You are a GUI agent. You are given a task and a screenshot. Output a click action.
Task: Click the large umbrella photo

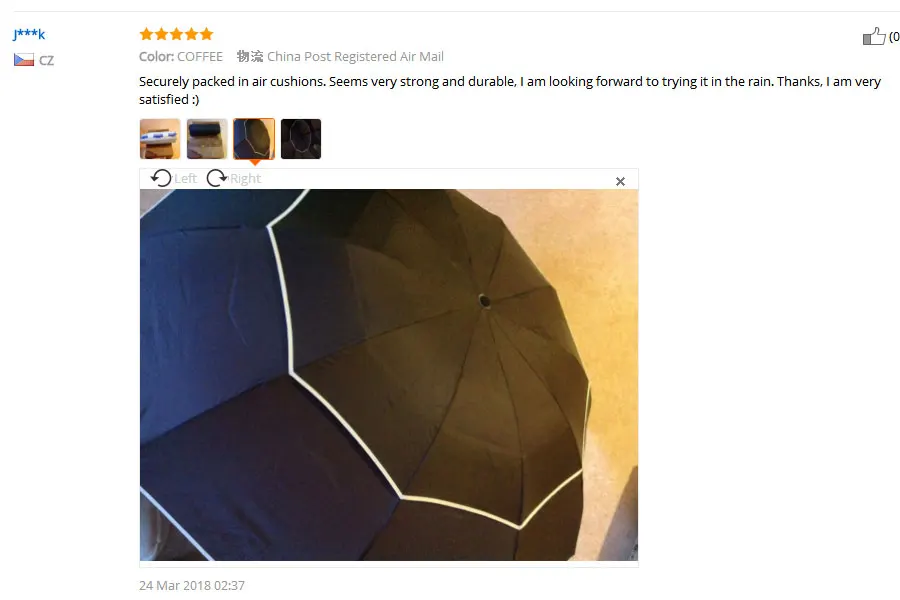(x=389, y=374)
